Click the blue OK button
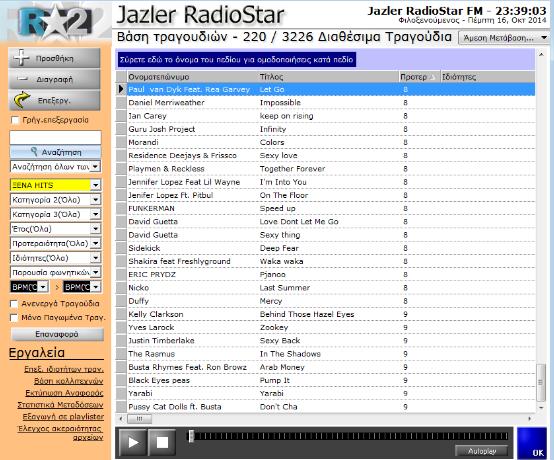Viewport: 554px width, 460px height. [532, 443]
